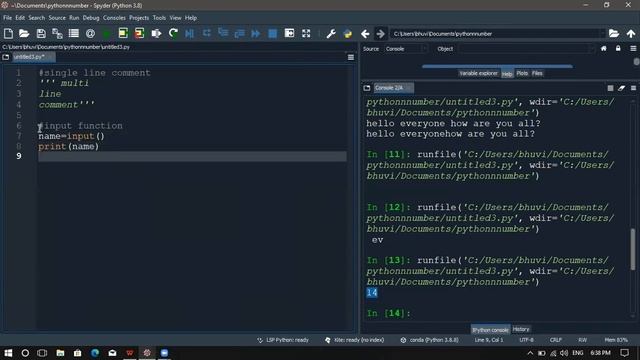This screenshot has height=360, width=640.
Task: Switch to Plots tab
Action: pos(522,73)
